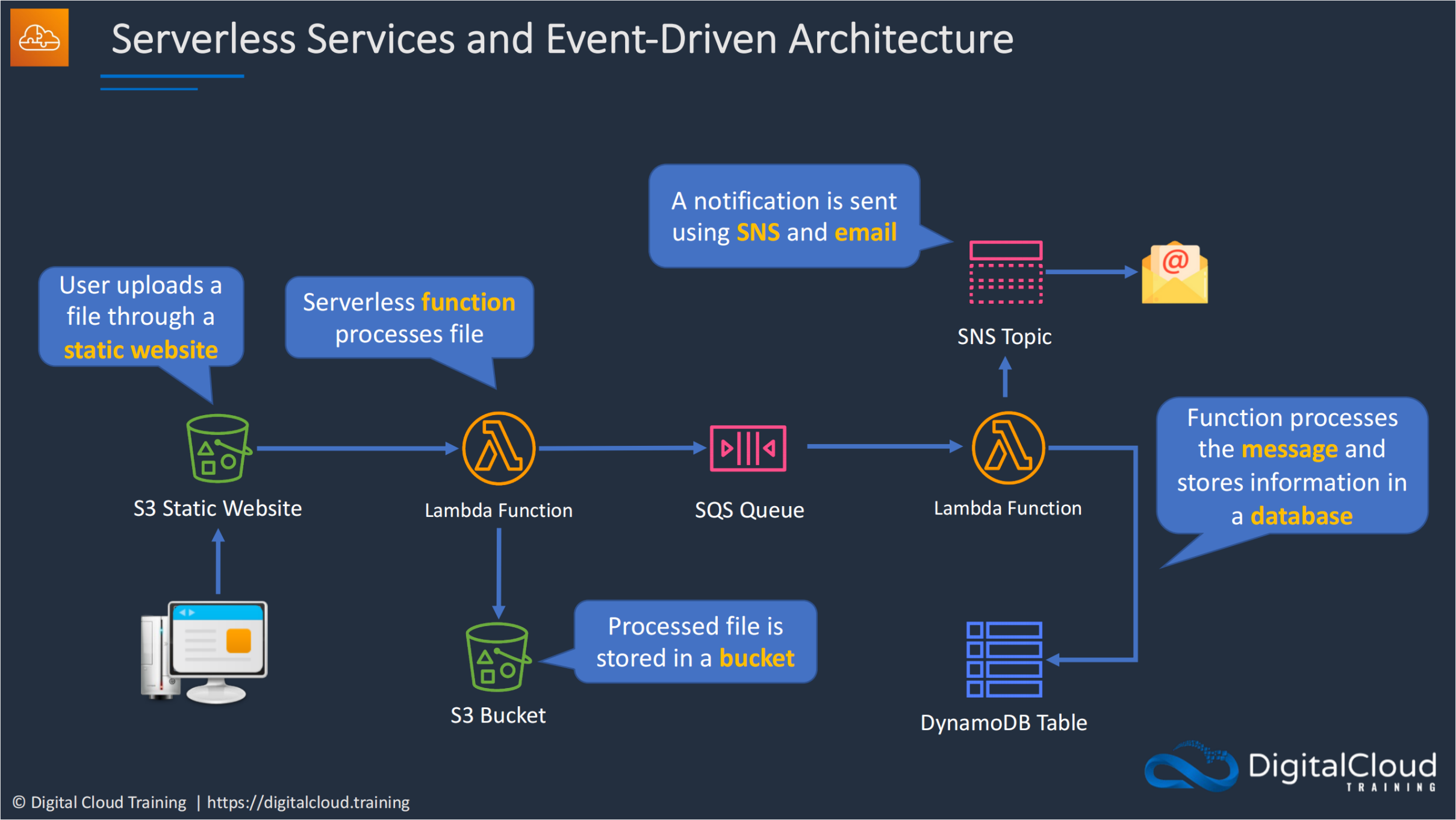Click the Lambda icon beneath SNS Topic
Image resolution: width=1456 pixels, height=820 pixels.
(1009, 448)
